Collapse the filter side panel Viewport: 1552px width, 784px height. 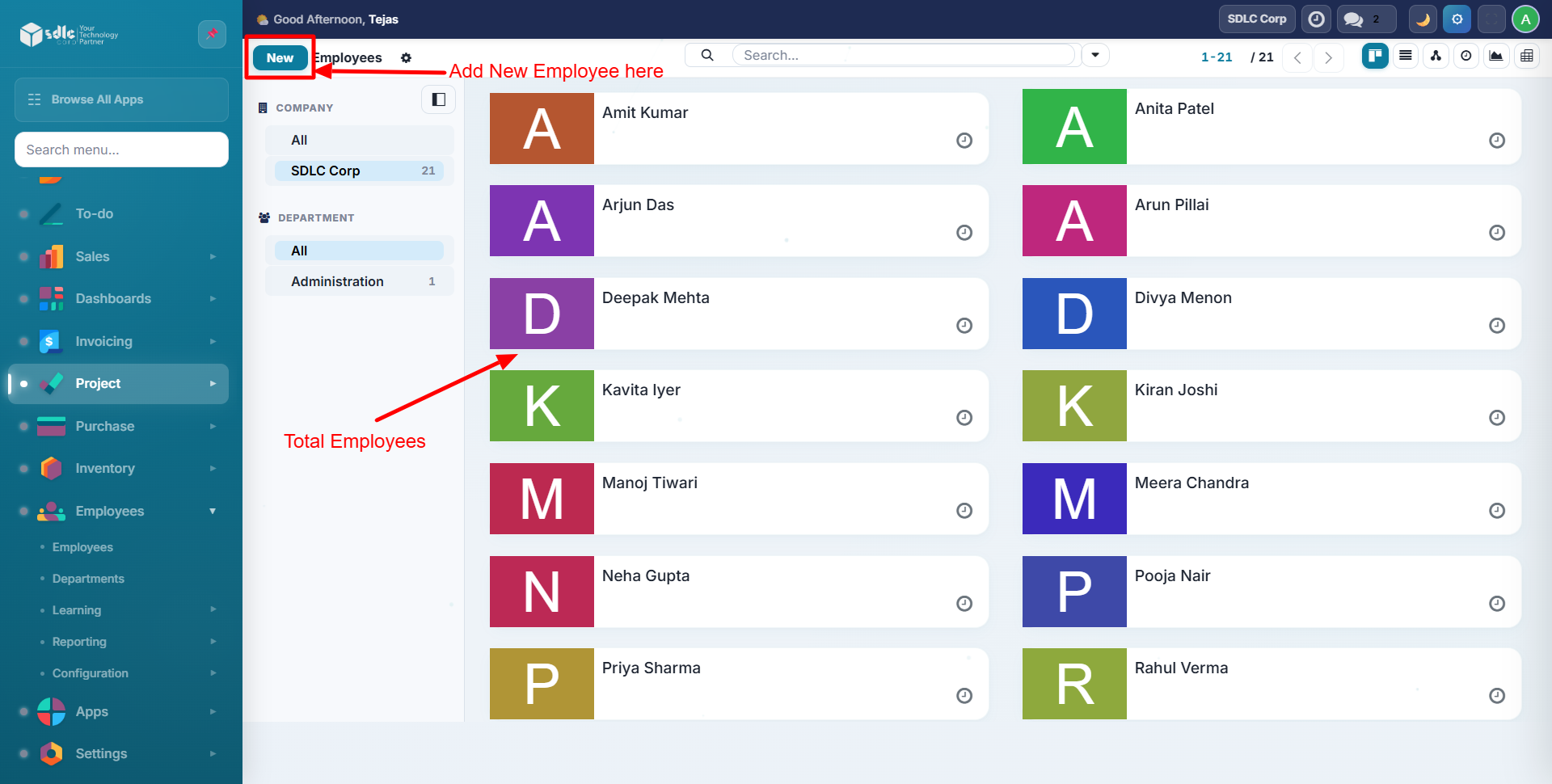pyautogui.click(x=438, y=99)
